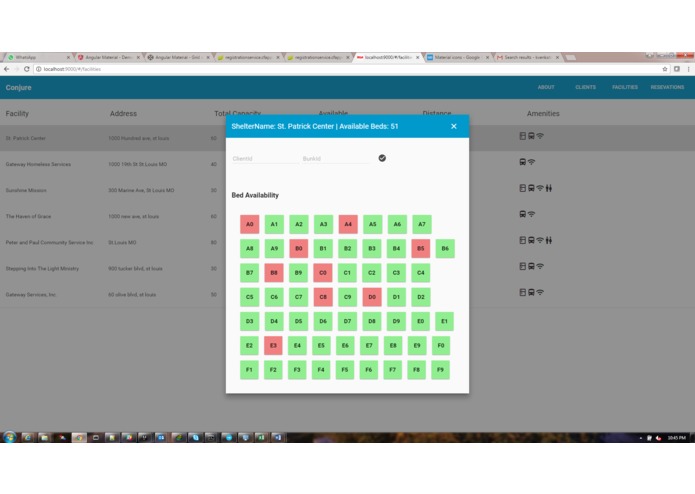Click wifi amenity icon in Haven of Grace row
This screenshot has width=695, height=494.
531,214
